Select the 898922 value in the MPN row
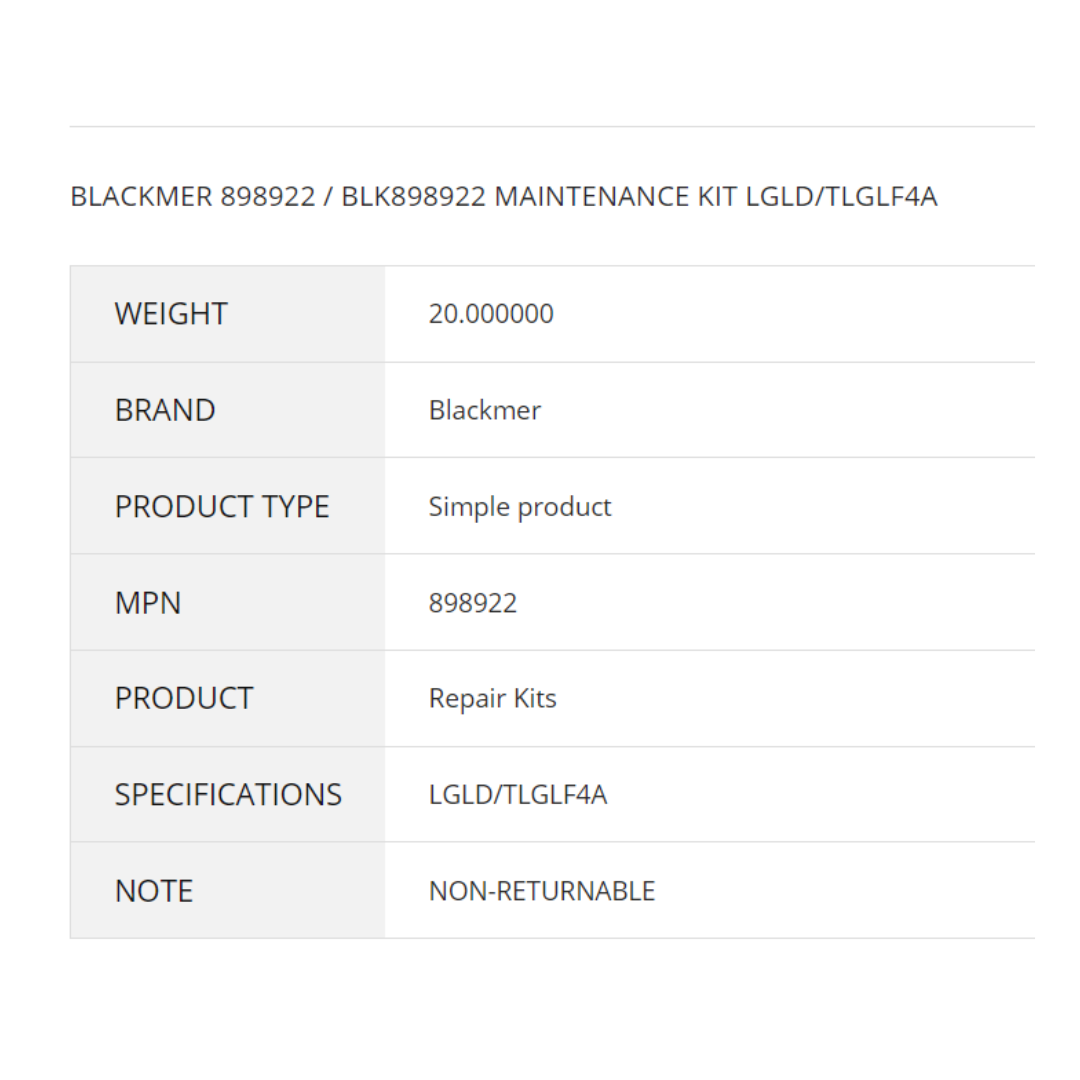The height and width of the screenshot is (1080, 1080). point(473,603)
